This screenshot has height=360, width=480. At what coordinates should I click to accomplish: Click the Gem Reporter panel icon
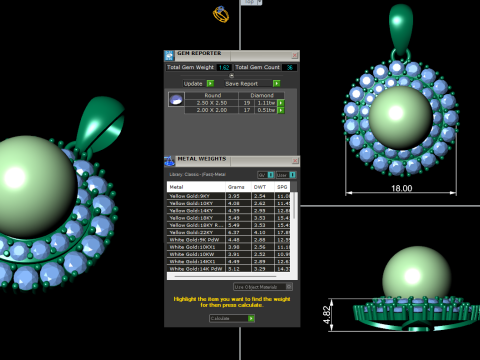pos(169,55)
